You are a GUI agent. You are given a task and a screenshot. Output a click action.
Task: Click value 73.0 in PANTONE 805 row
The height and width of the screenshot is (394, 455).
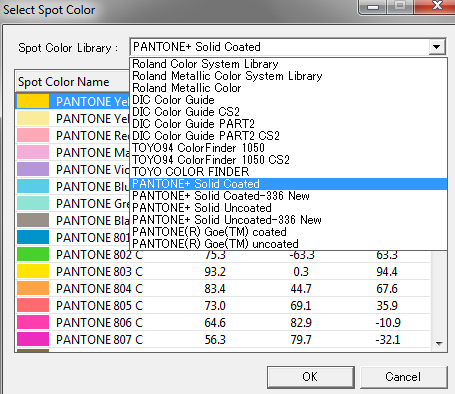click(215, 306)
